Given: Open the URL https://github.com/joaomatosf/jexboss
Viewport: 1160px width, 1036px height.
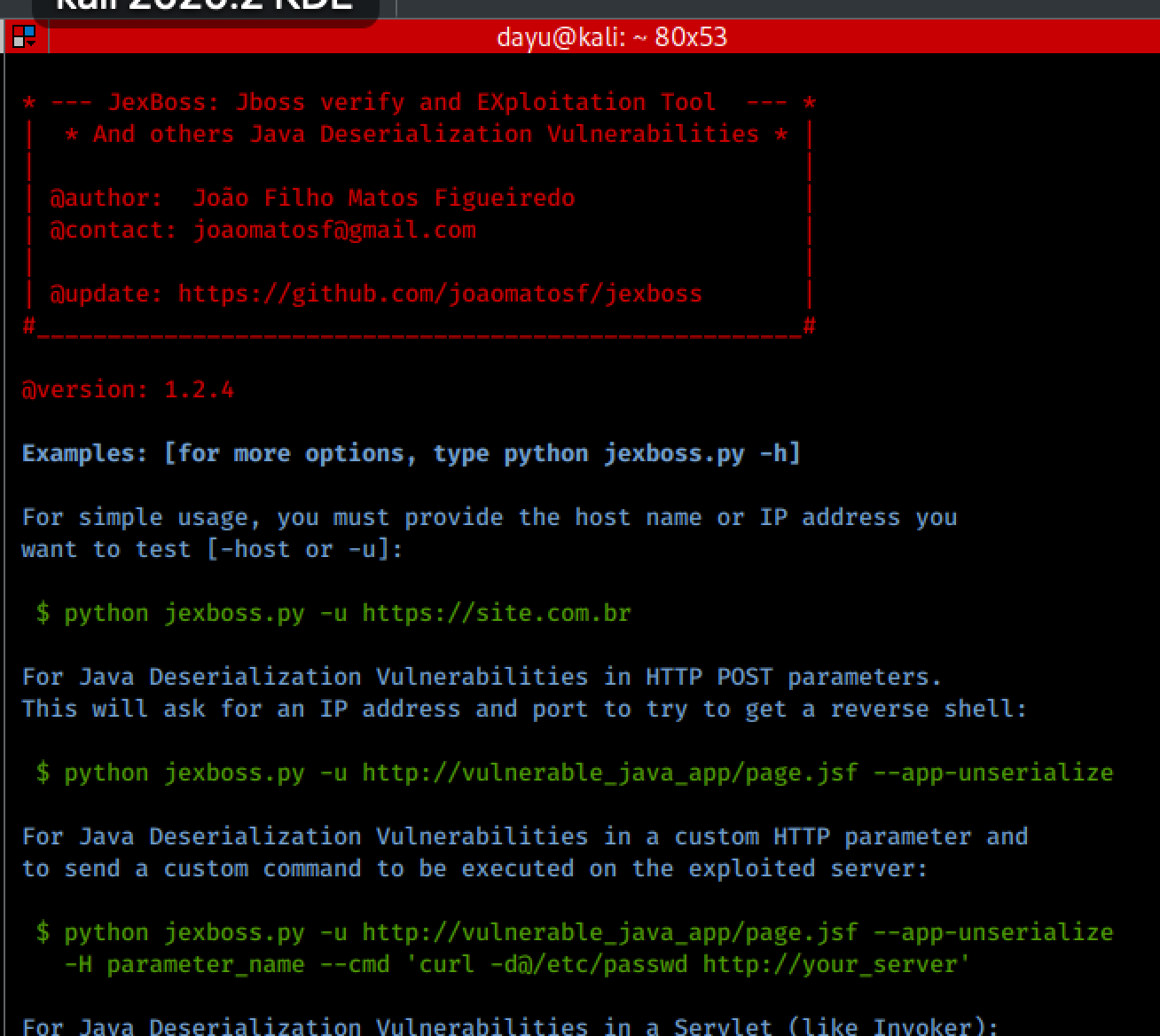Looking at the screenshot, I should (x=440, y=294).
